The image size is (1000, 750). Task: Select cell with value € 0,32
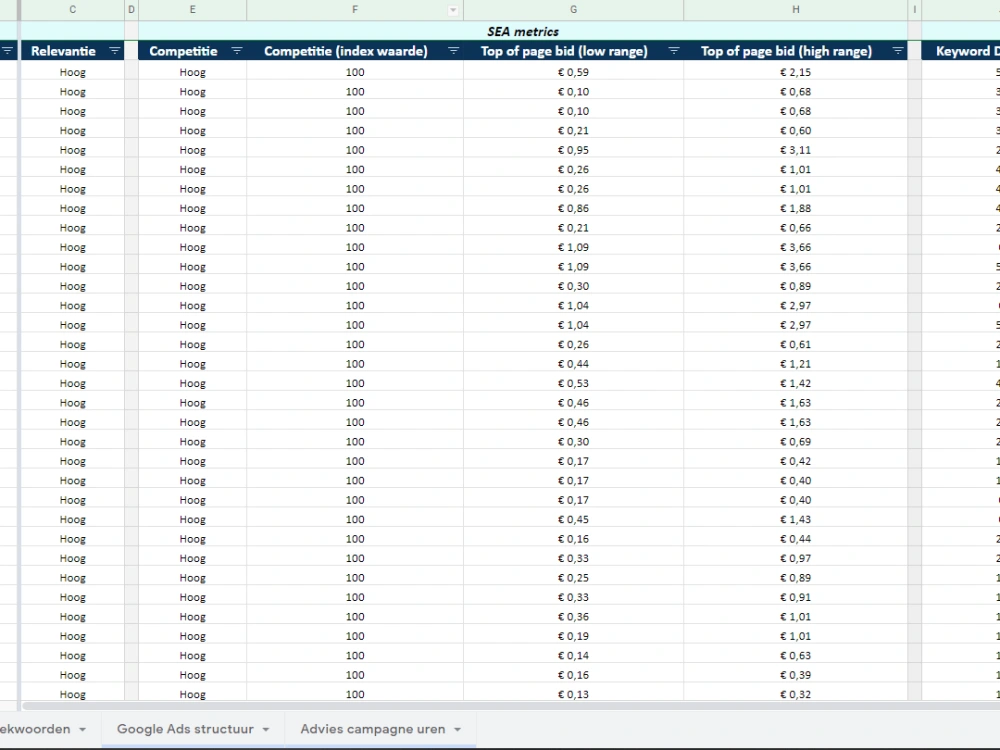[x=795, y=694]
